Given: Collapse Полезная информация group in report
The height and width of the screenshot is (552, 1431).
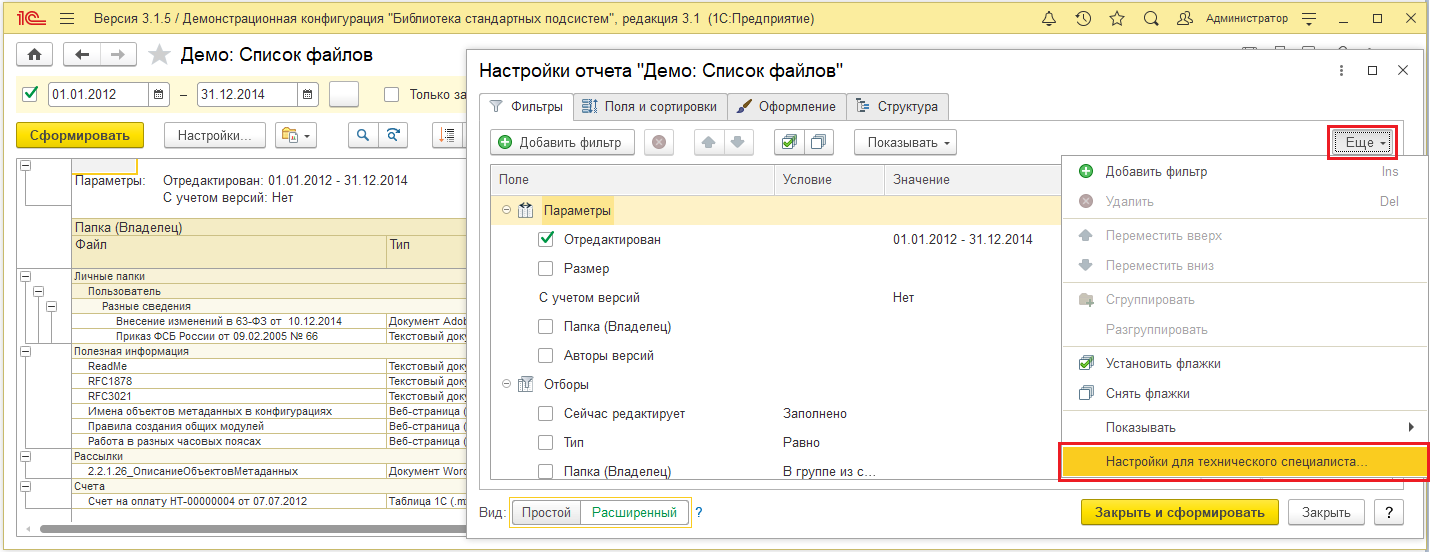Looking at the screenshot, I should [x=25, y=351].
